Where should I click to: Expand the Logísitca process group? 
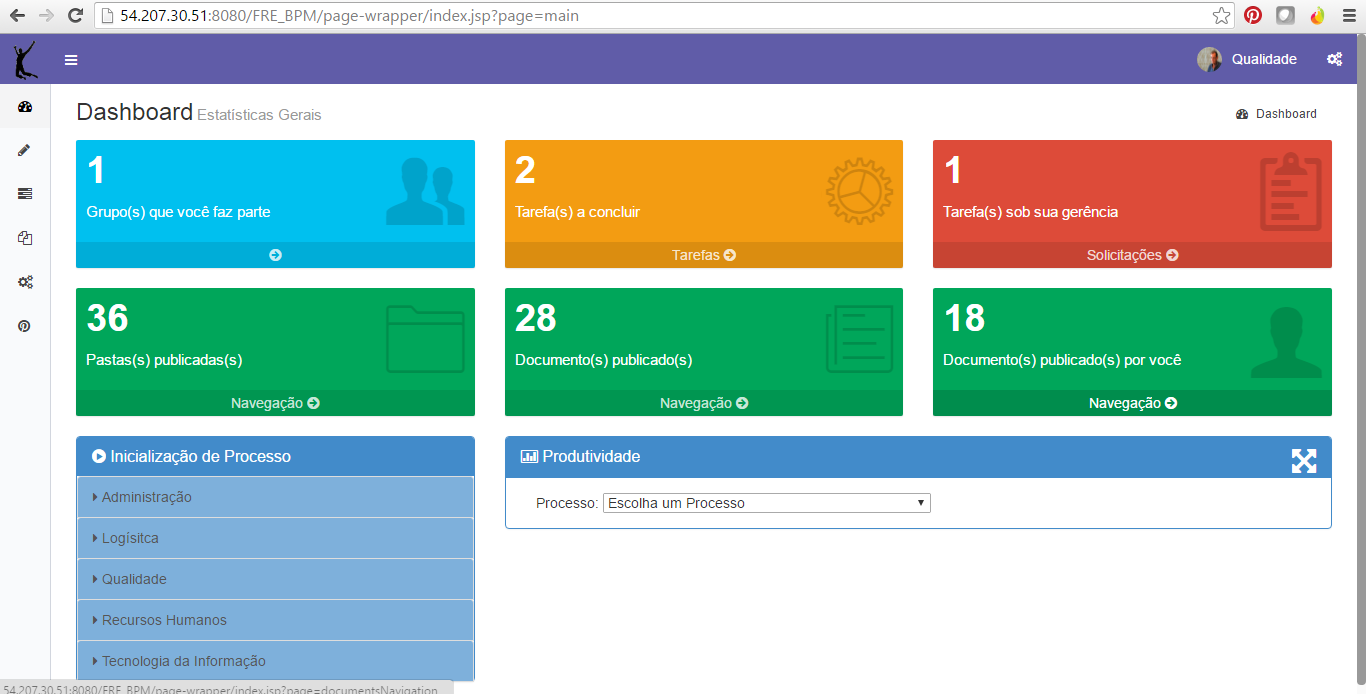point(275,538)
